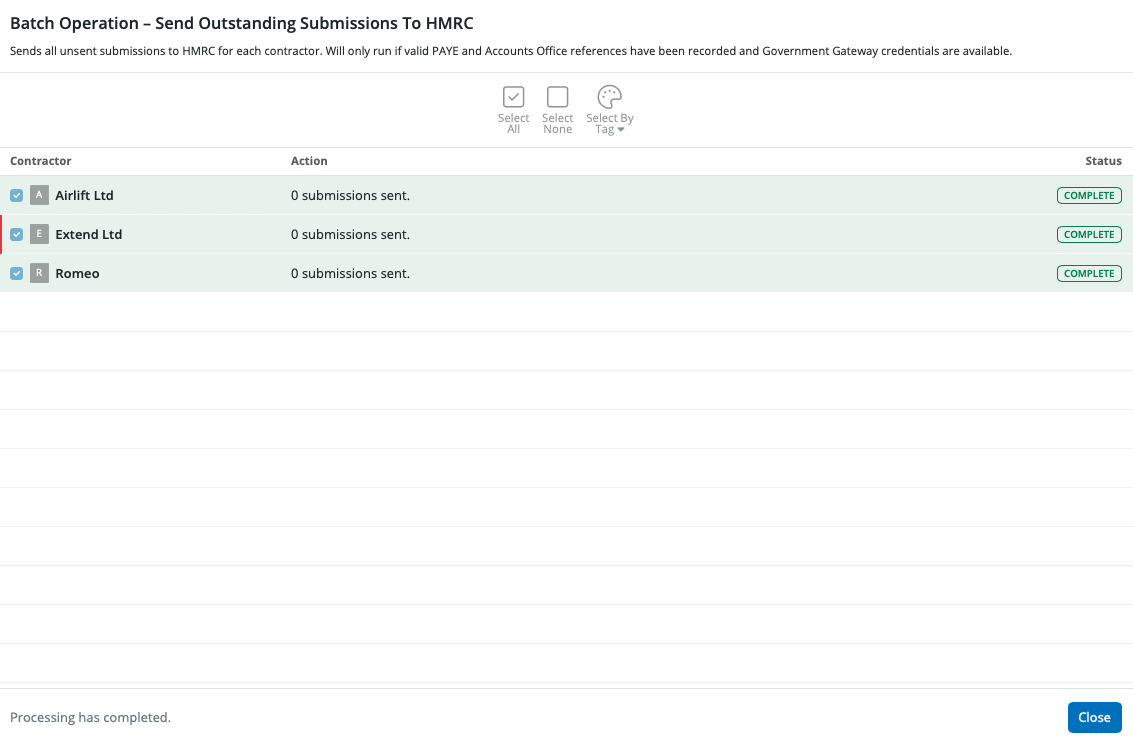This screenshot has height=743, width=1133.
Task: Select the Extend Ltd contractor name
Action: tap(88, 235)
